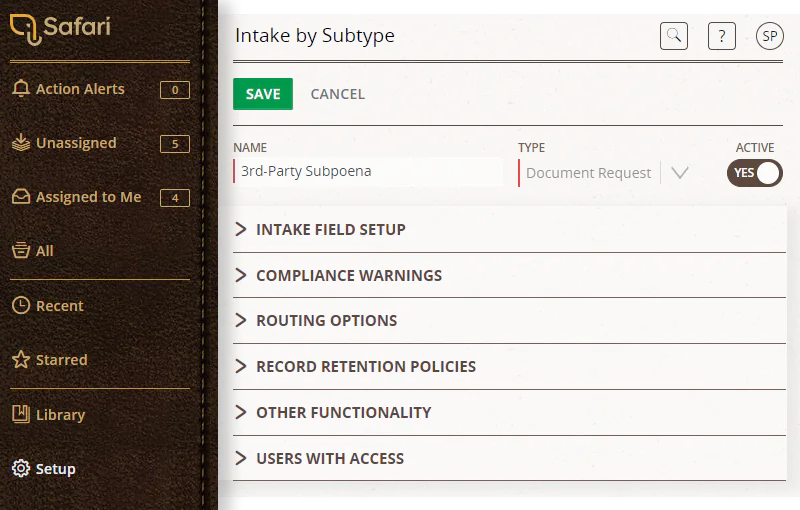Toggle the Active YES switch off
The image size is (800, 510).
pyautogui.click(x=755, y=173)
